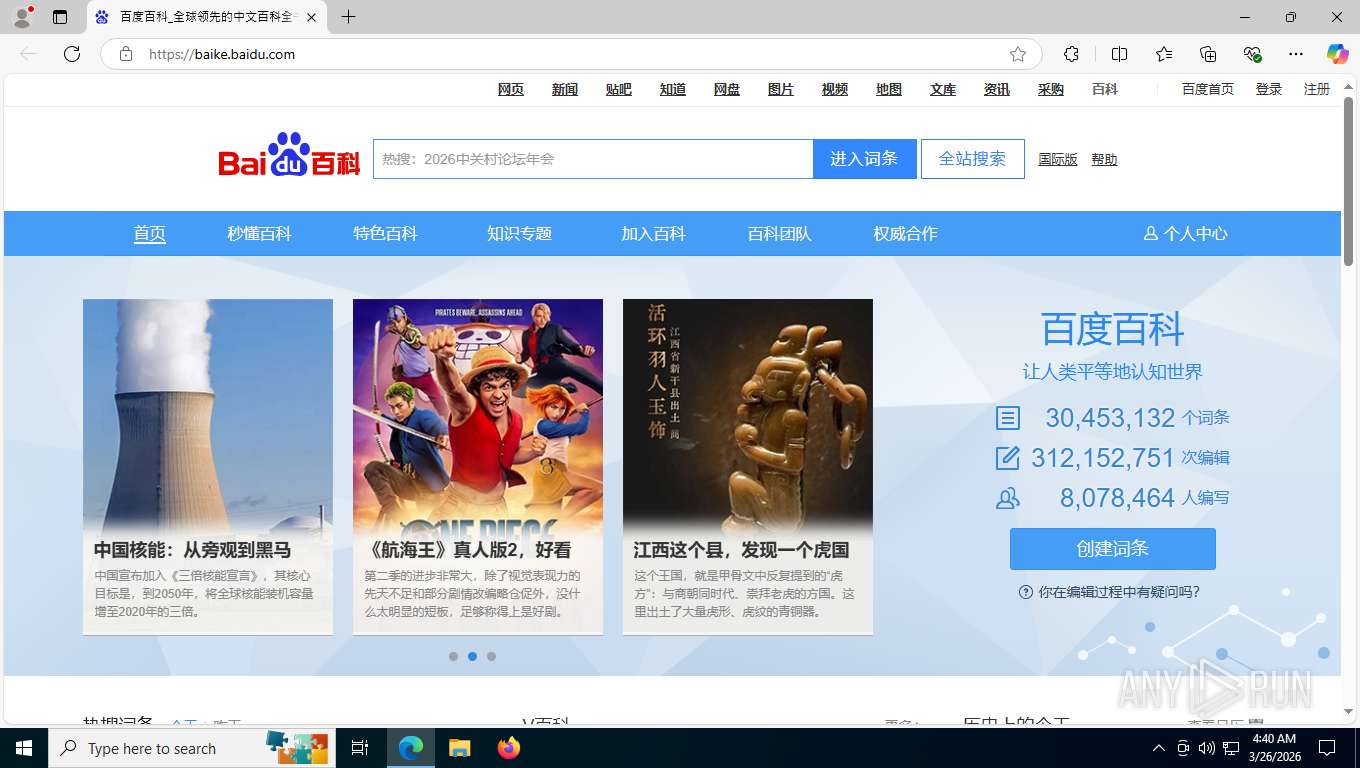Open the 秒懂百科 menu
The height and width of the screenshot is (768, 1360).
pos(259,233)
